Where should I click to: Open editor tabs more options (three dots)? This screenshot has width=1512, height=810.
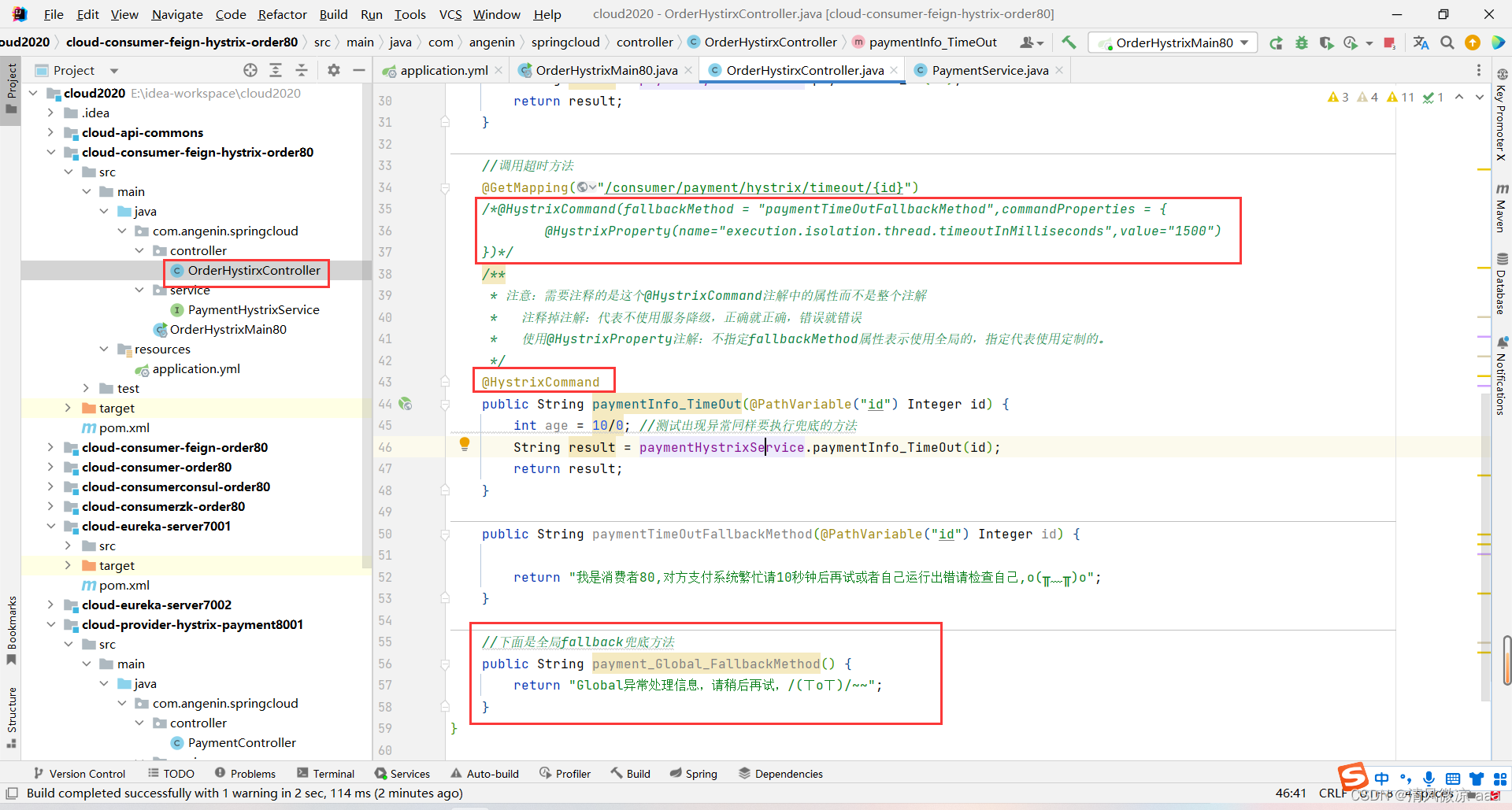click(x=1478, y=70)
